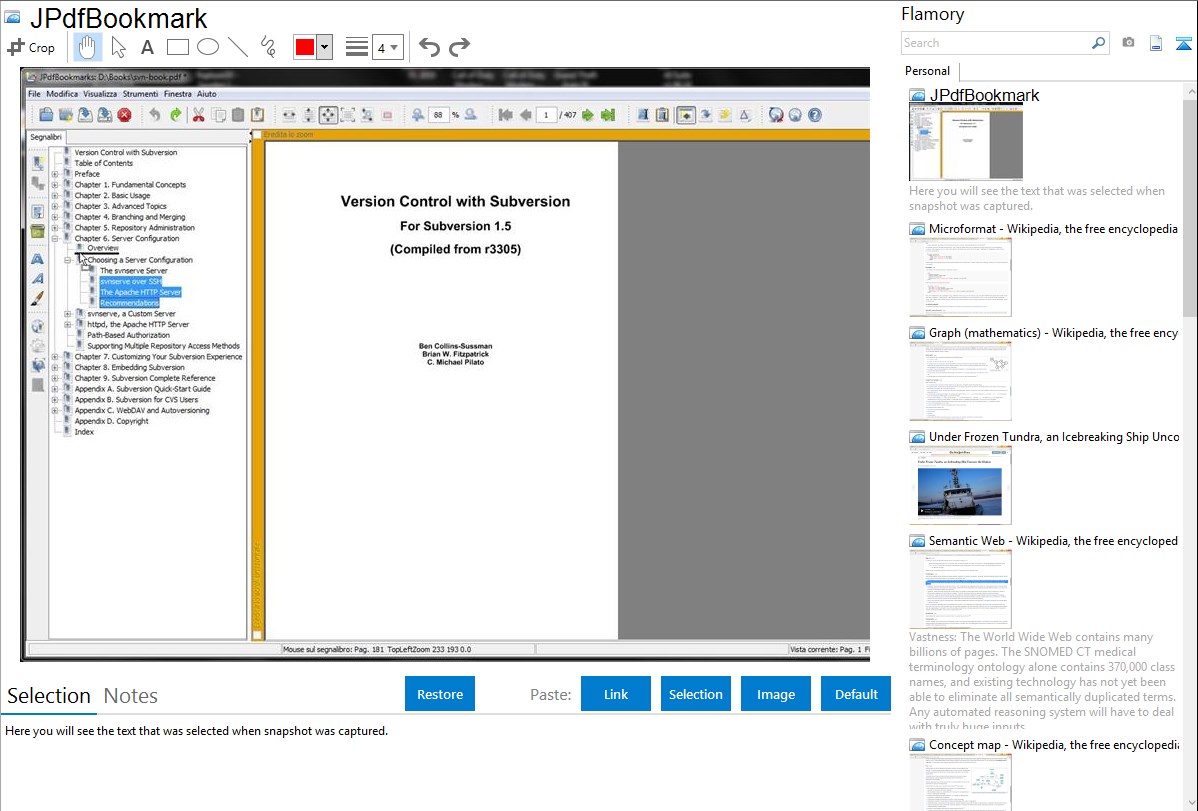
Task: Click the Concept map snapshot title
Action: pos(1053,745)
